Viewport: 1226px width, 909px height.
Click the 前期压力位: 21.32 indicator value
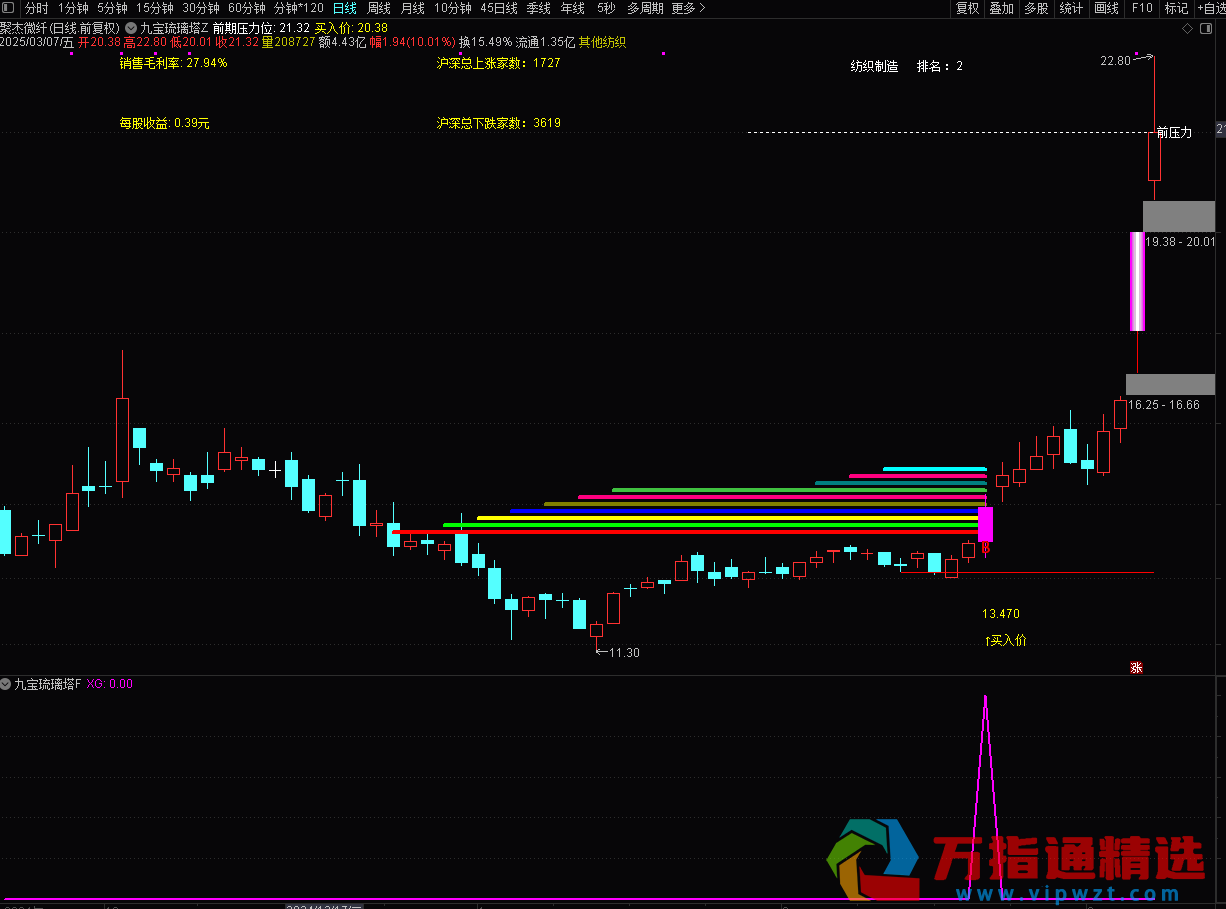pyautogui.click(x=261, y=28)
